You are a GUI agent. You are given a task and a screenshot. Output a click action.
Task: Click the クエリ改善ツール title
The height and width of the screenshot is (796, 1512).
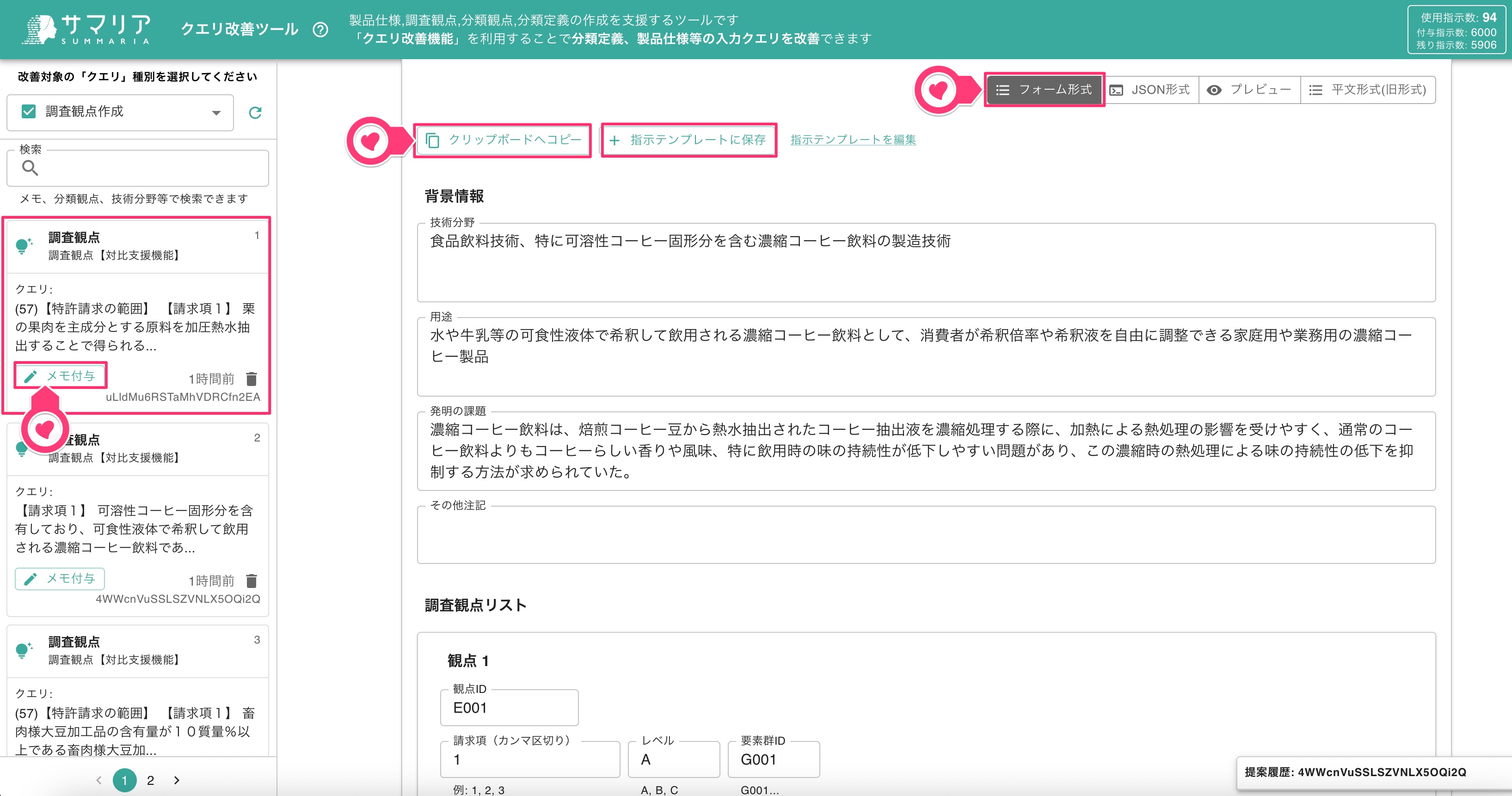(240, 29)
